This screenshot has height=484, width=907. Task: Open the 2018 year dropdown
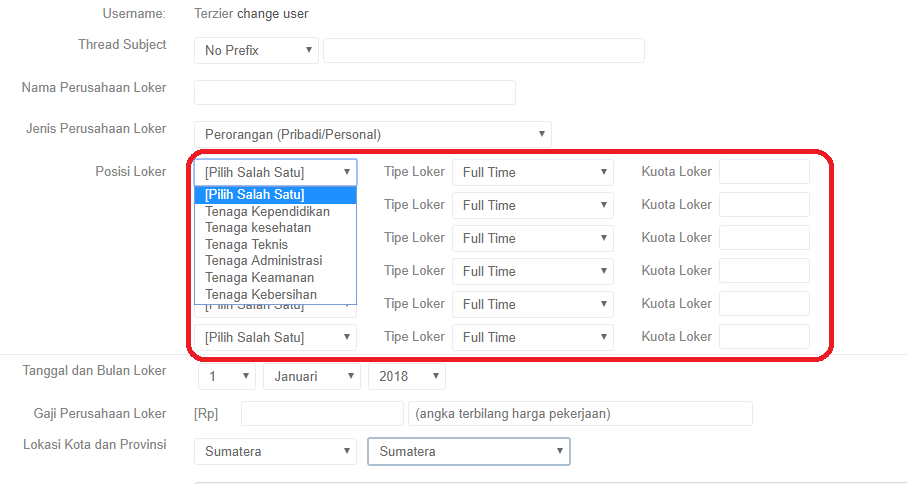coord(406,376)
